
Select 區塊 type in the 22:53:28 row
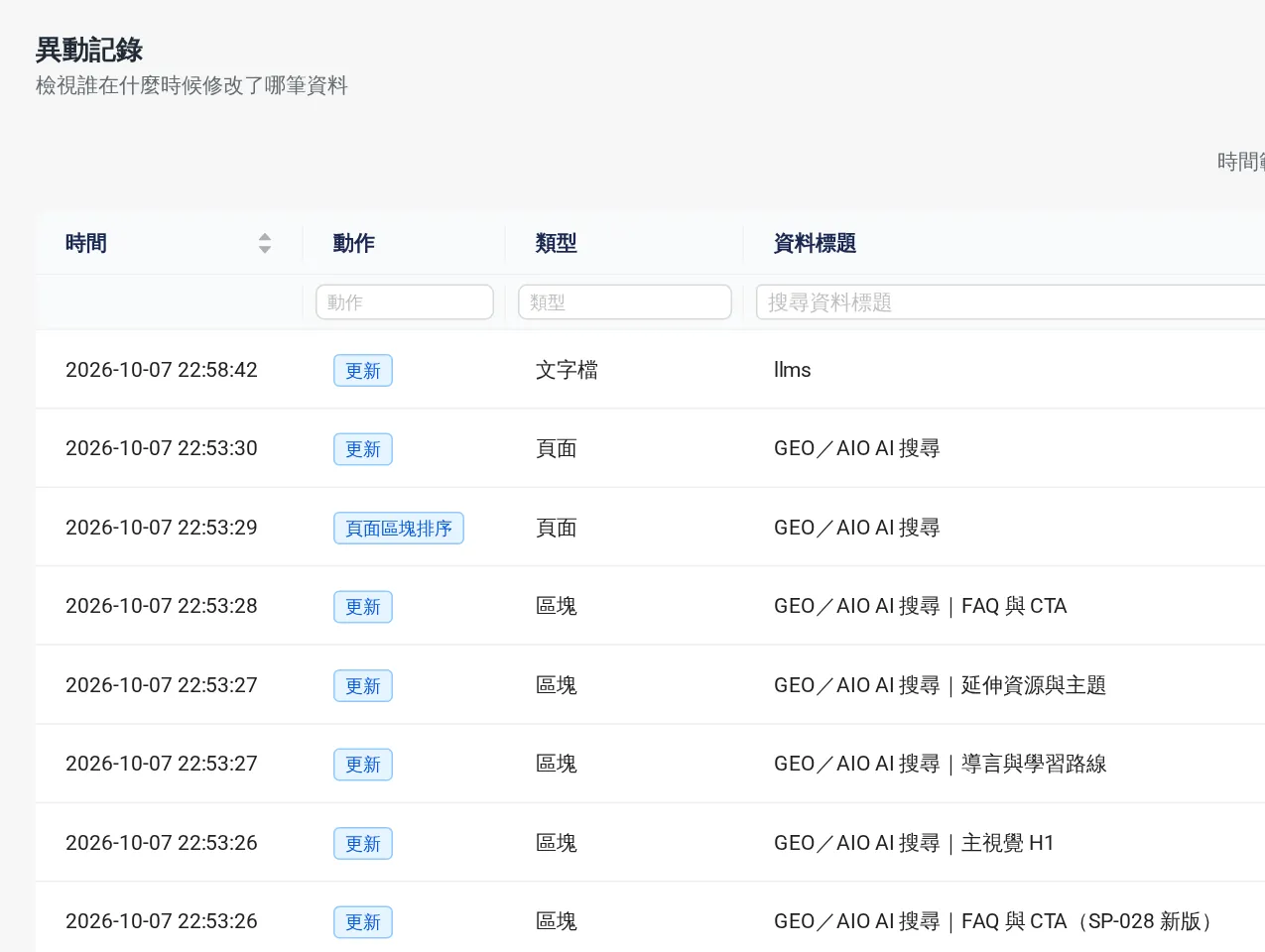click(x=557, y=606)
